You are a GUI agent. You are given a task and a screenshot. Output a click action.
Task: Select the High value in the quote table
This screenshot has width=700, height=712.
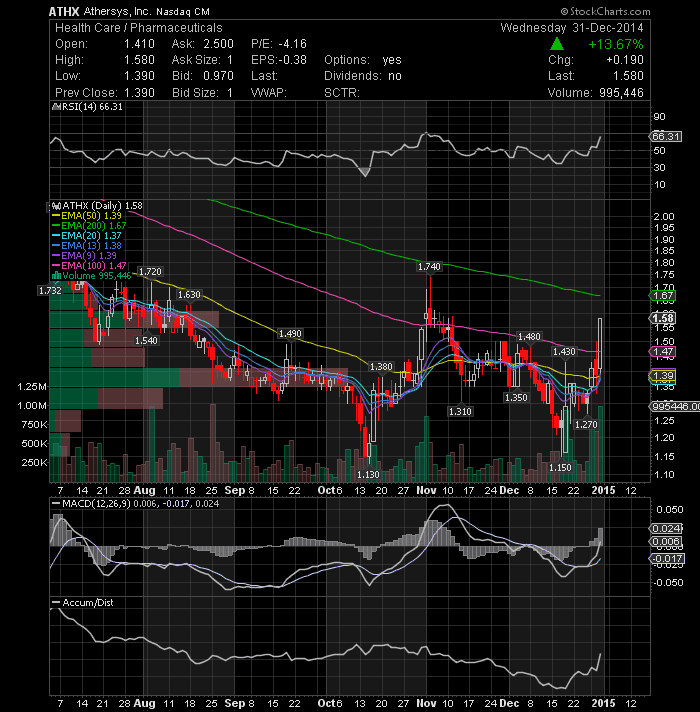pyautogui.click(x=139, y=60)
